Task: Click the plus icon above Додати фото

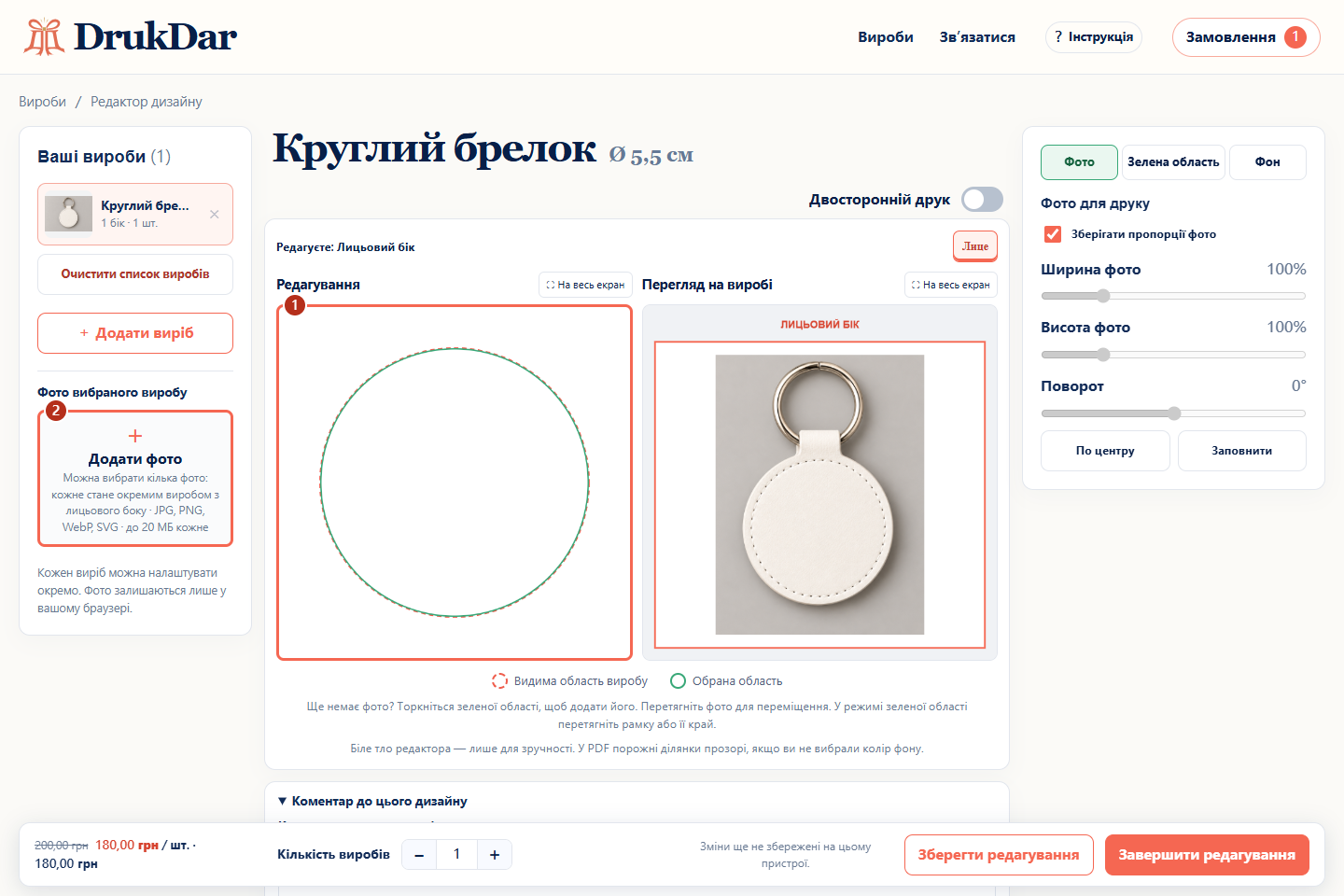Action: point(135,436)
